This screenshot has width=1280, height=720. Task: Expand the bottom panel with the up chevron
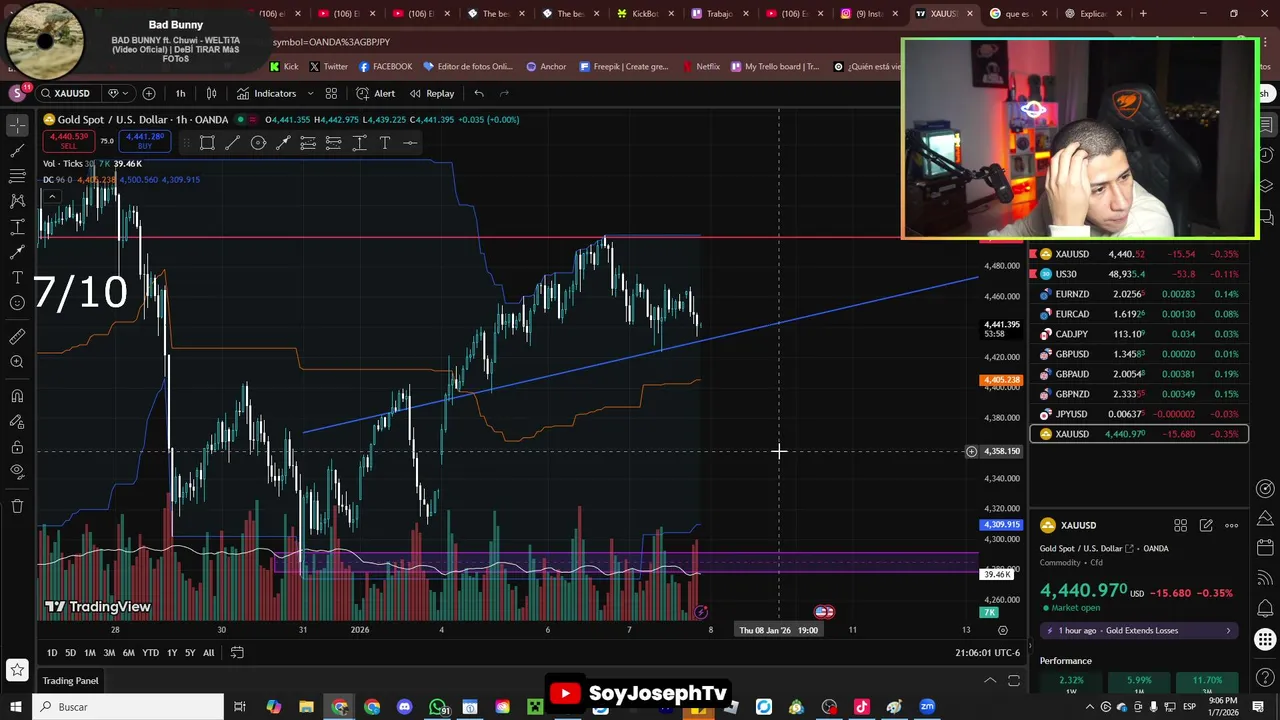click(x=990, y=681)
